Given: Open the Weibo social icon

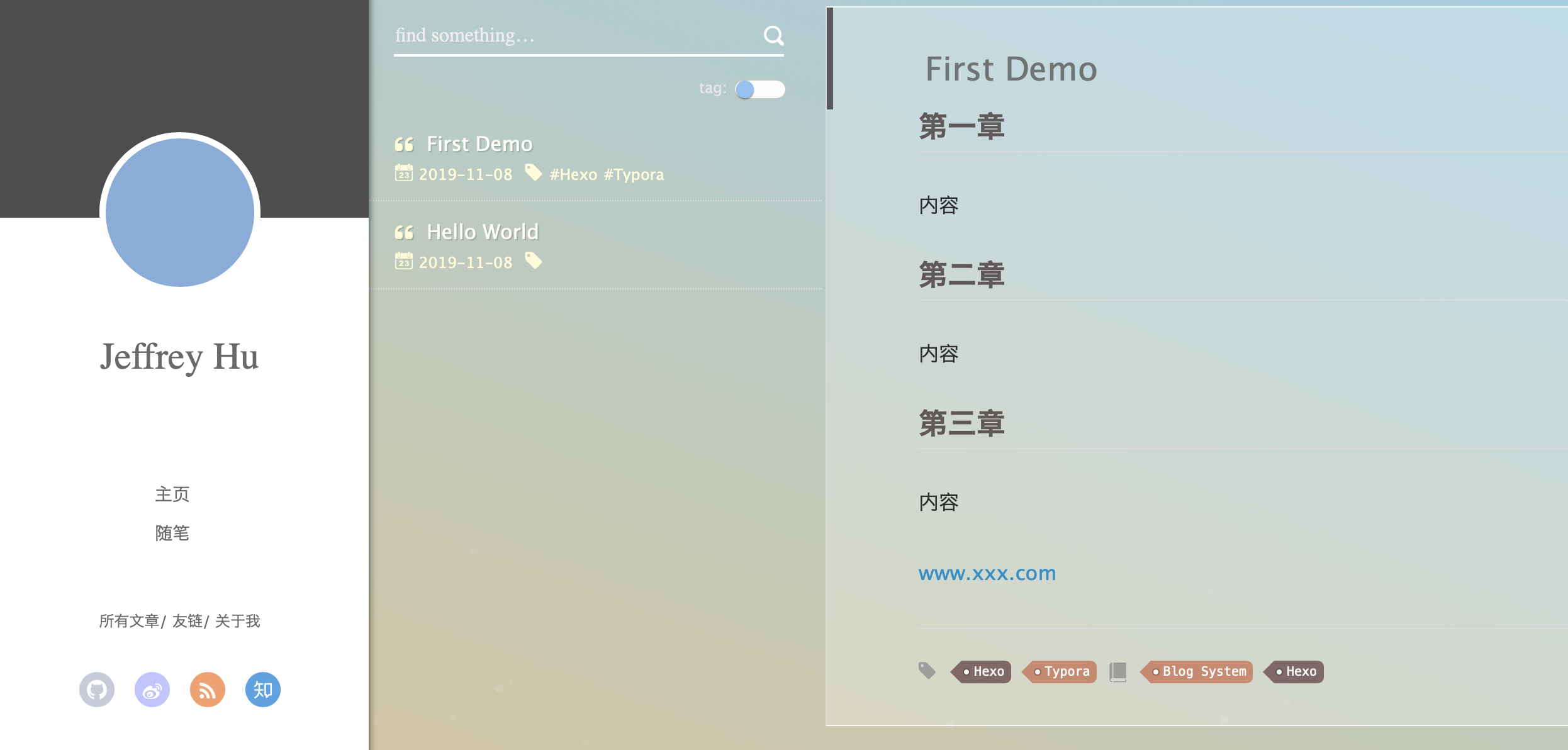Looking at the screenshot, I should pyautogui.click(x=152, y=690).
